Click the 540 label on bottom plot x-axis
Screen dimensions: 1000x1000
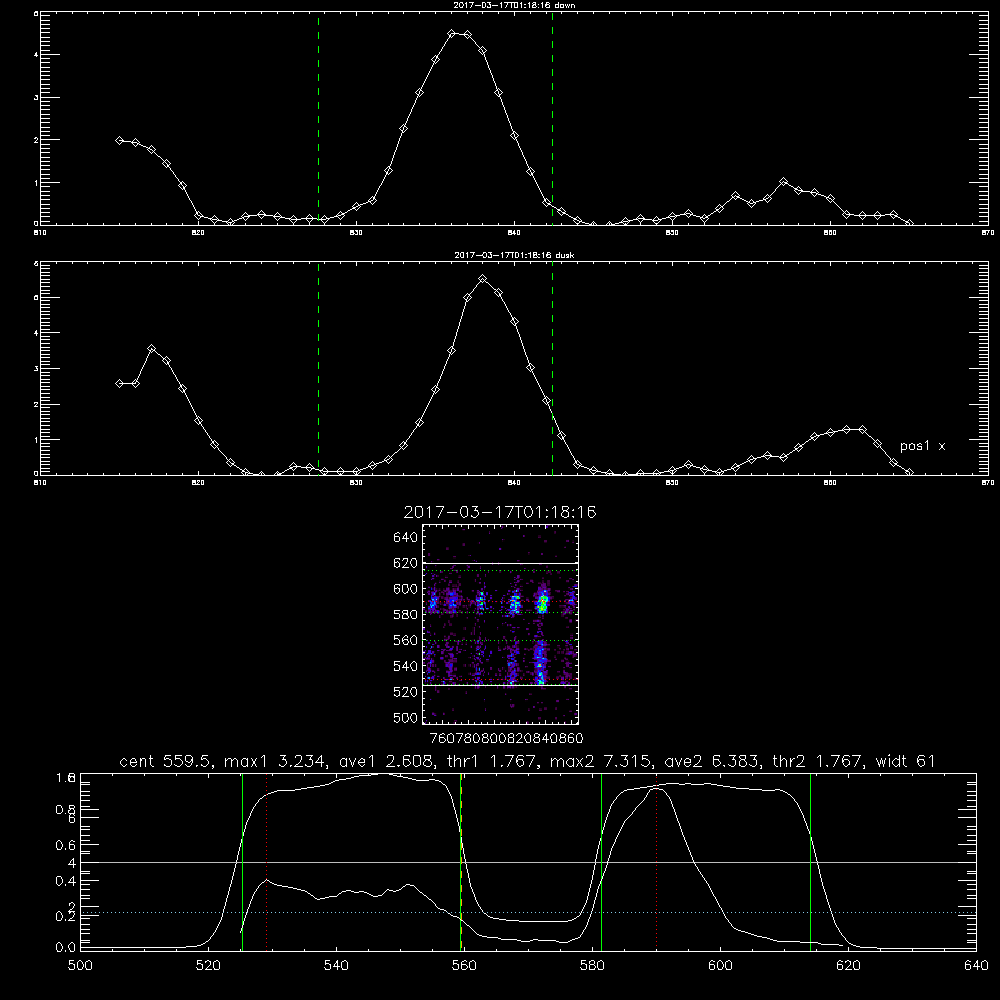[336, 966]
